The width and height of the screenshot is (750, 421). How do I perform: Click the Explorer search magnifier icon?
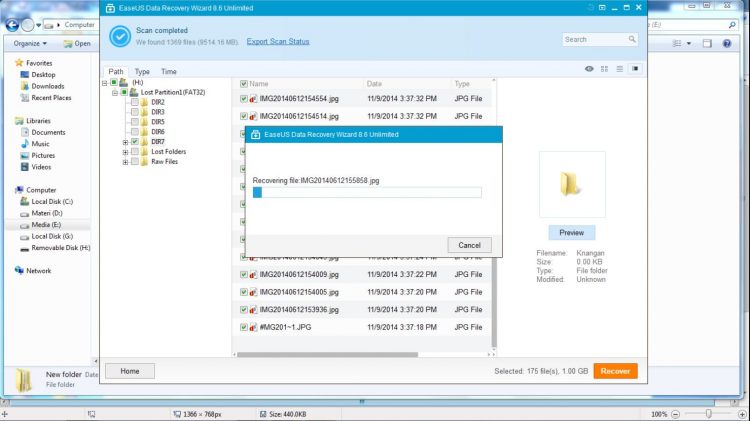(732, 24)
